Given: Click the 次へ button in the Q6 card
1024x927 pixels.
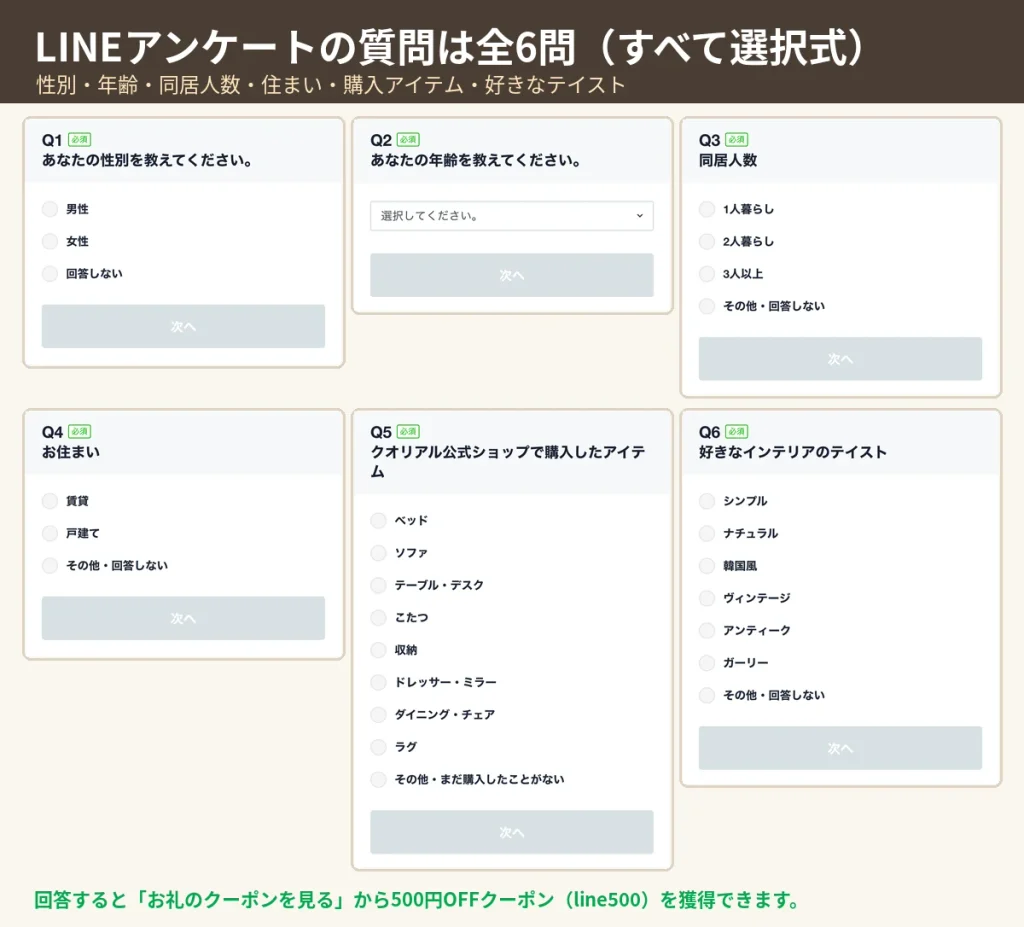Looking at the screenshot, I should 840,748.
